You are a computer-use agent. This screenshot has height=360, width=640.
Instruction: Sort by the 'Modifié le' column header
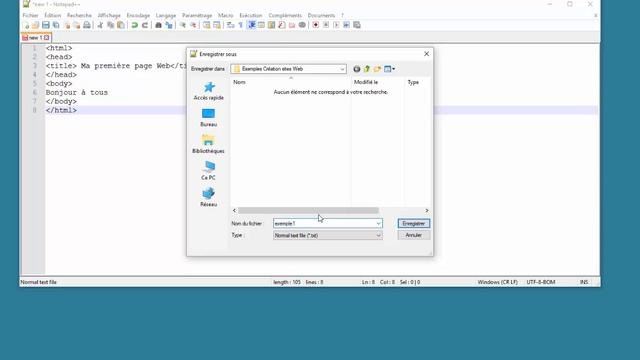(378, 82)
